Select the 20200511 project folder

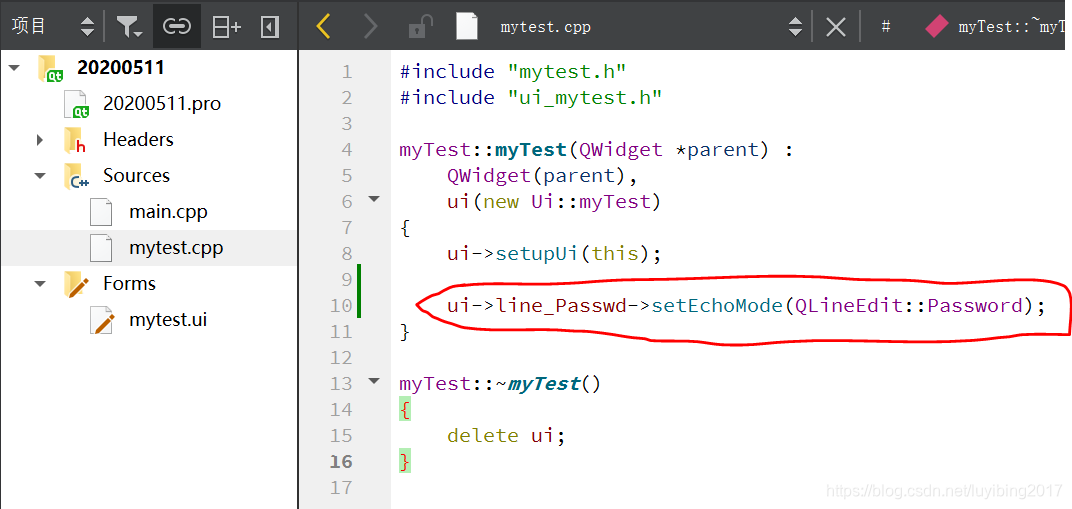point(120,67)
